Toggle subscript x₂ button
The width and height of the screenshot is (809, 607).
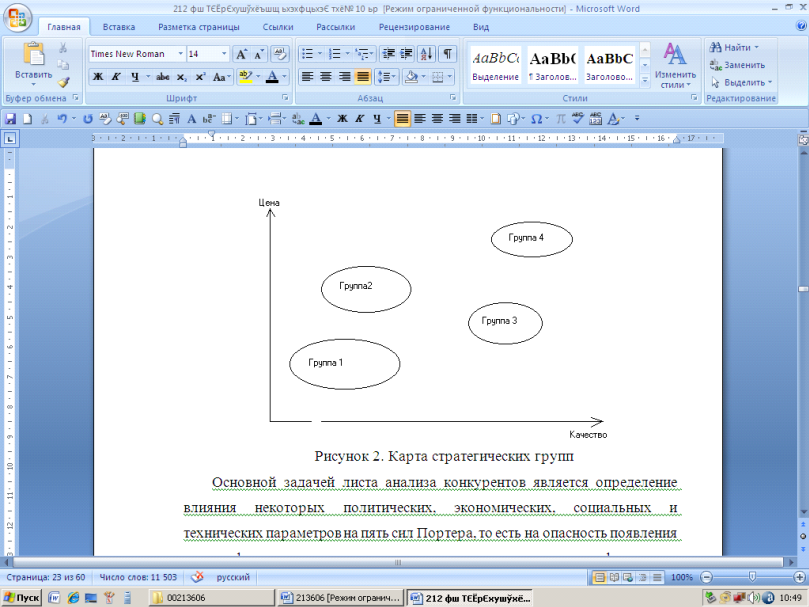(x=182, y=77)
